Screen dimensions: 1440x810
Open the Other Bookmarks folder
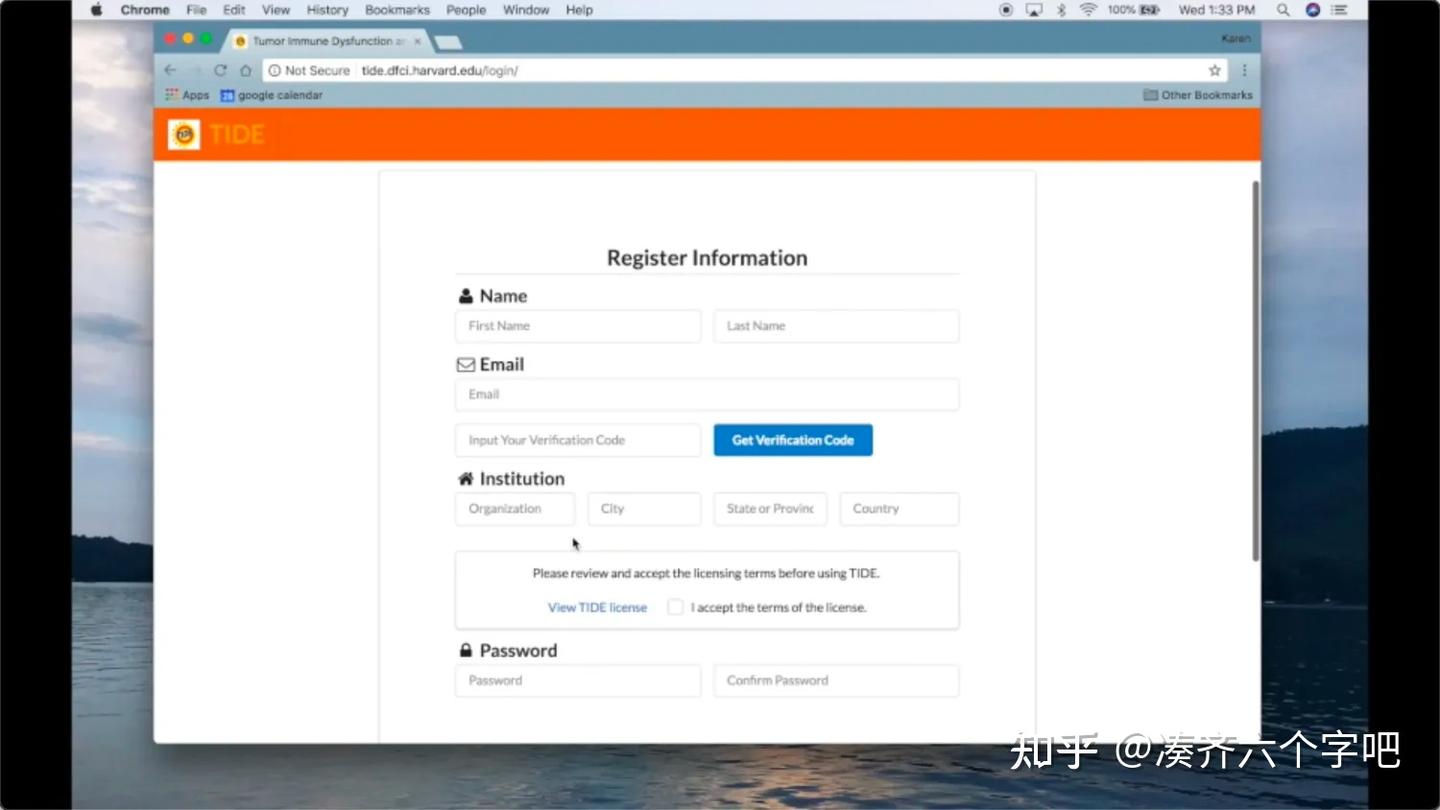click(1197, 94)
